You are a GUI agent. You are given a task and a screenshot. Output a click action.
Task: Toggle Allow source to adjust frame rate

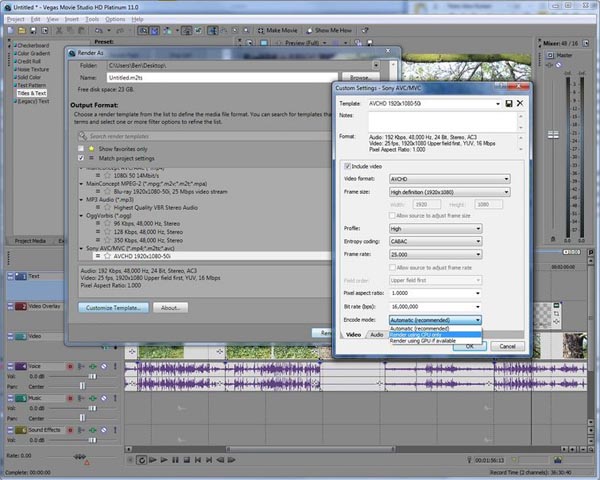(x=392, y=268)
